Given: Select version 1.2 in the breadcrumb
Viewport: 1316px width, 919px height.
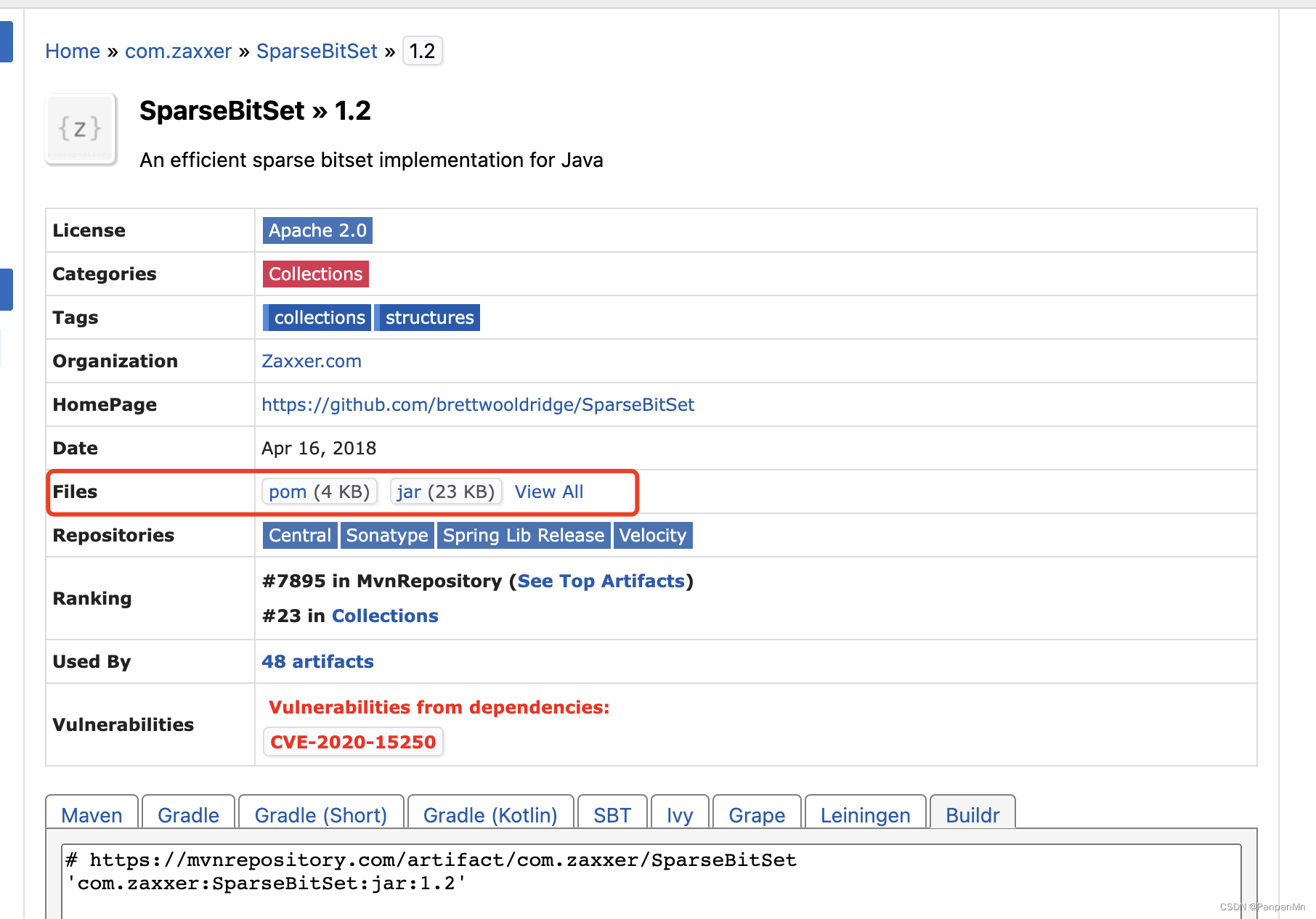Looking at the screenshot, I should (x=422, y=51).
